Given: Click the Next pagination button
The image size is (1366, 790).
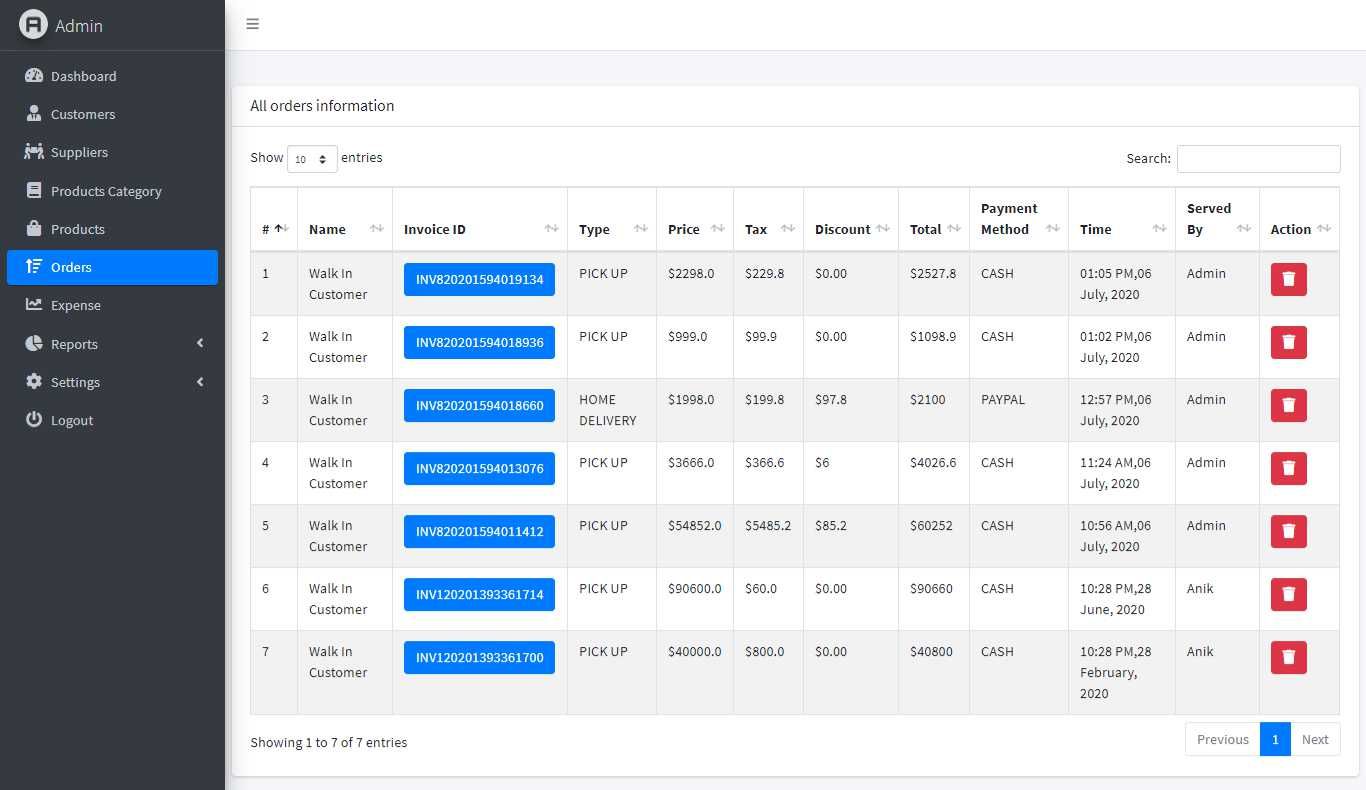Looking at the screenshot, I should pyautogui.click(x=1314, y=739).
